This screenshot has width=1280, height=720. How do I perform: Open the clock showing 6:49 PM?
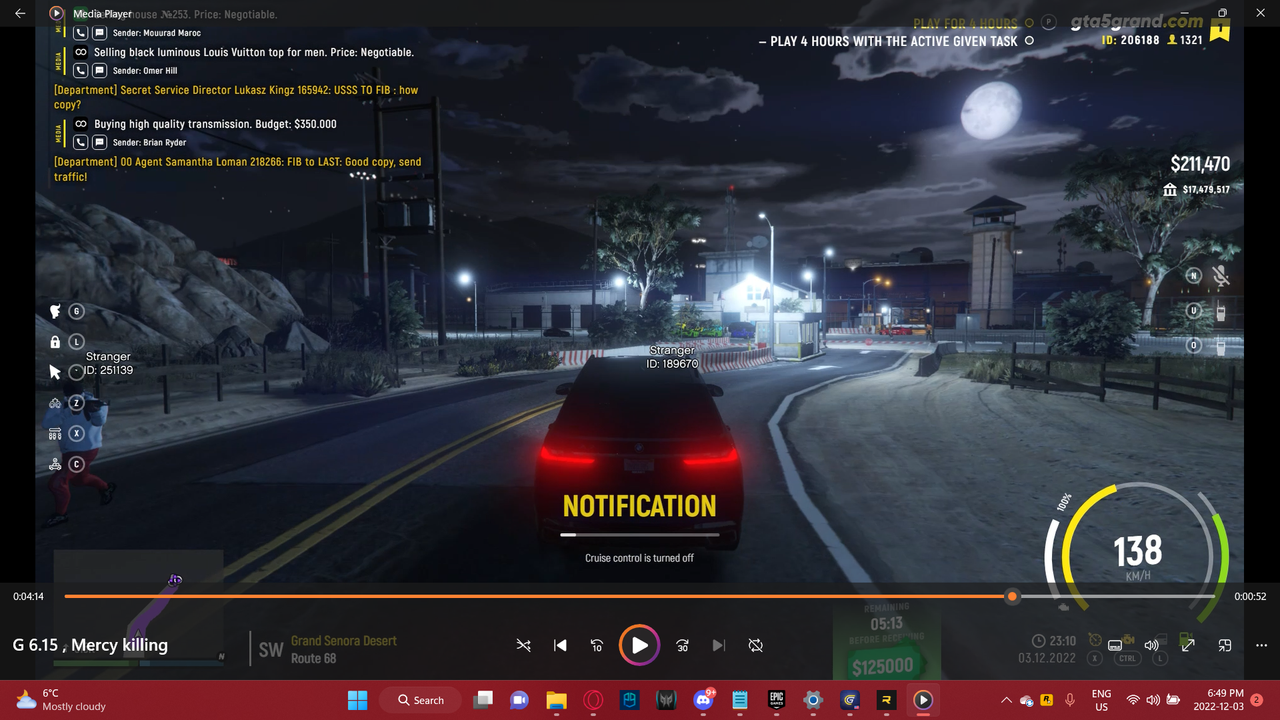coord(1220,700)
